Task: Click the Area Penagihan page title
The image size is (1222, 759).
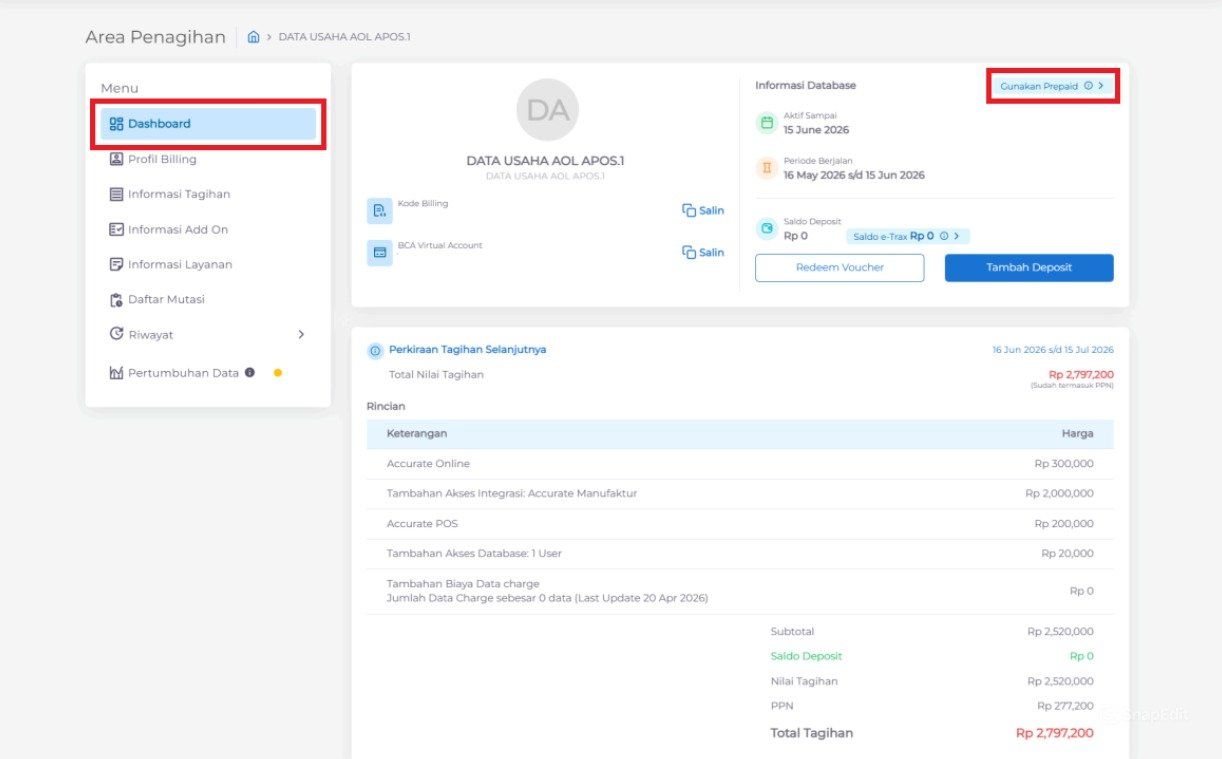Action: click(155, 37)
